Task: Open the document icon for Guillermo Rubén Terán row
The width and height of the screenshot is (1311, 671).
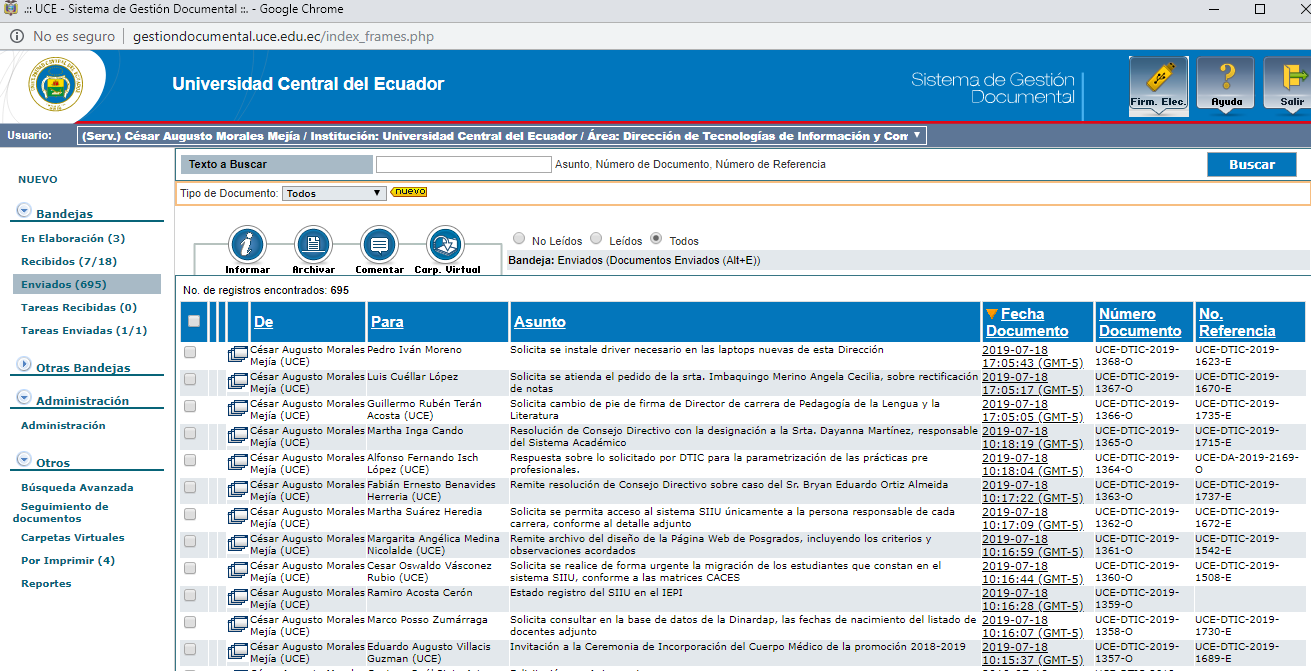Action: pos(238,408)
